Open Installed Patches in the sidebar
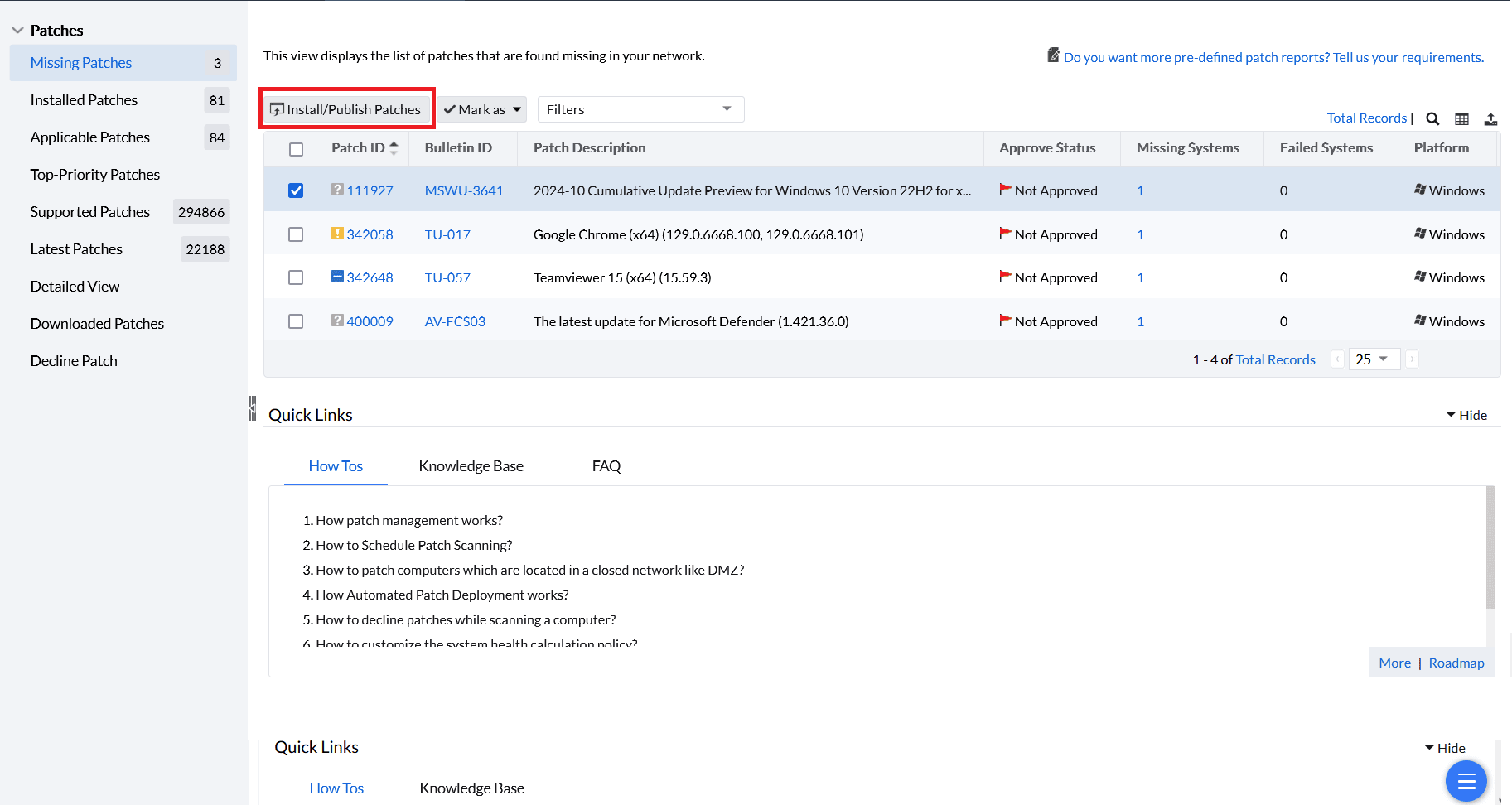1512x805 pixels. [84, 100]
